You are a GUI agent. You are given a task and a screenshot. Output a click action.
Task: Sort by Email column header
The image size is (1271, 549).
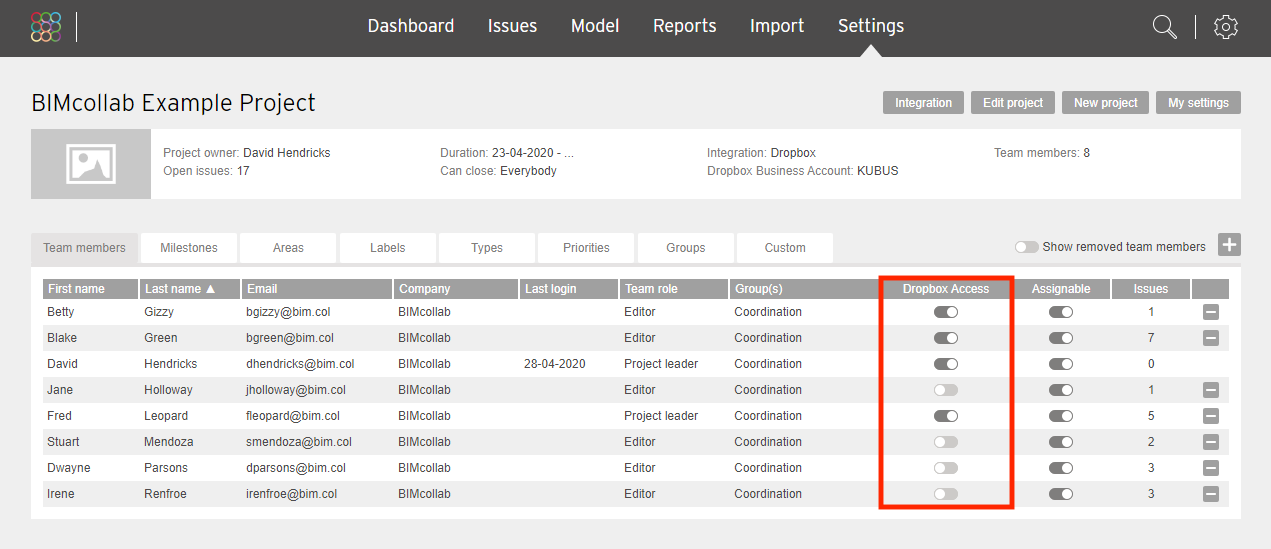click(317, 289)
